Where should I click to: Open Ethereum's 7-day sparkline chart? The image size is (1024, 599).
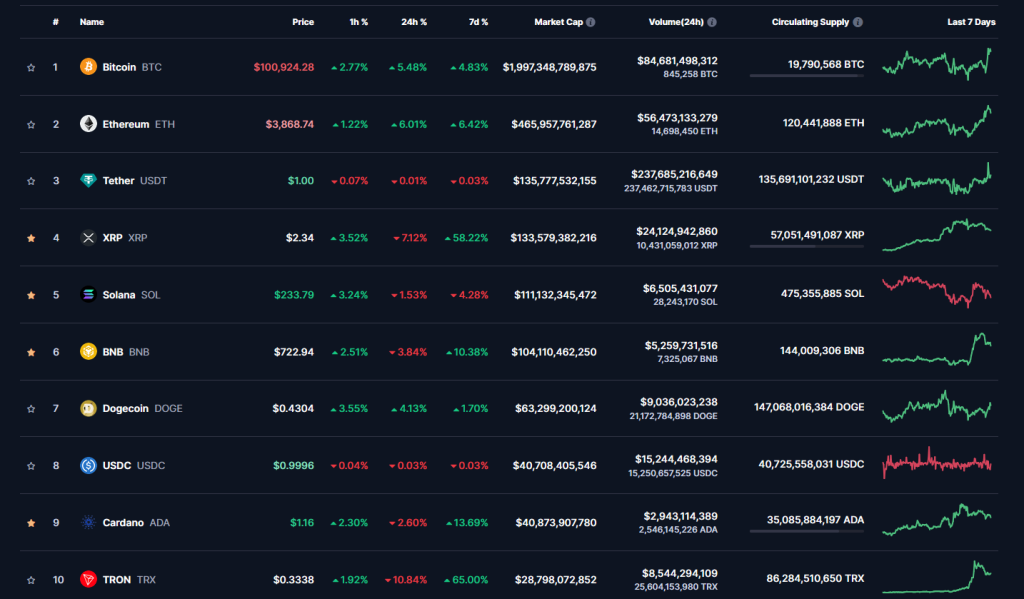pos(936,122)
